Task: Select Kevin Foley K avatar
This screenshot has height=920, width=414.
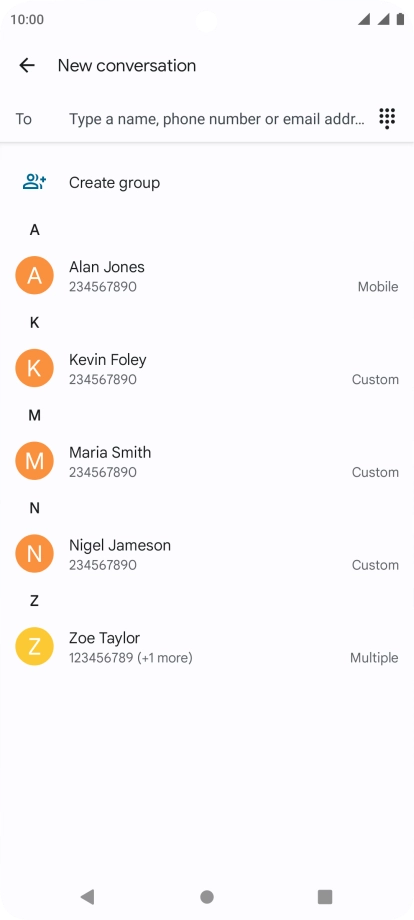Action: pos(35,368)
